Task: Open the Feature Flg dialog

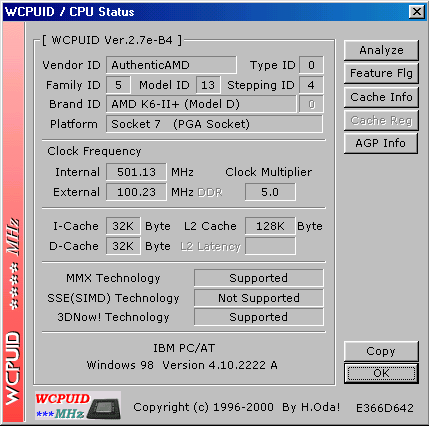Action: pyautogui.click(x=381, y=73)
